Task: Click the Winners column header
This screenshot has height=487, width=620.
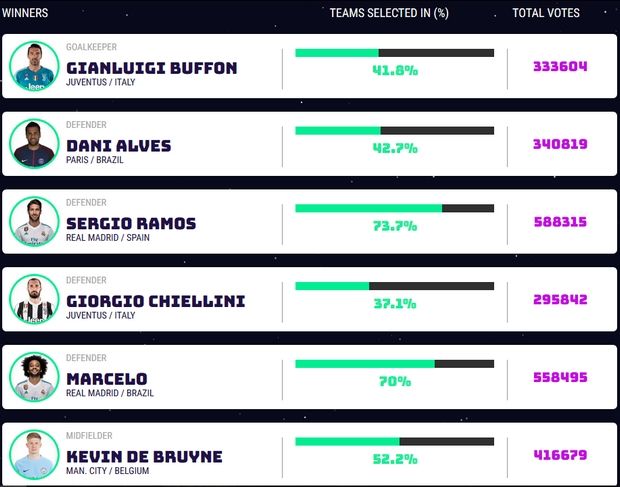Action: click(x=25, y=13)
